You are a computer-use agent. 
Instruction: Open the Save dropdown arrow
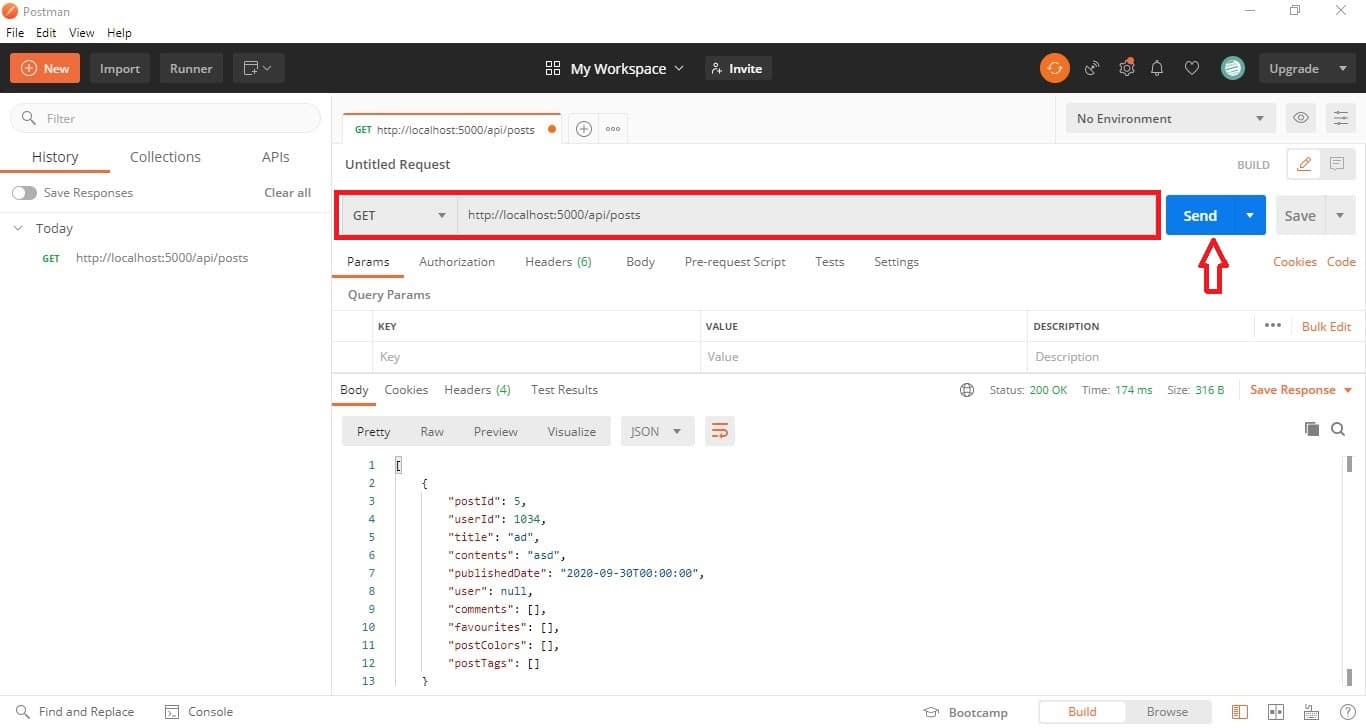point(1340,215)
